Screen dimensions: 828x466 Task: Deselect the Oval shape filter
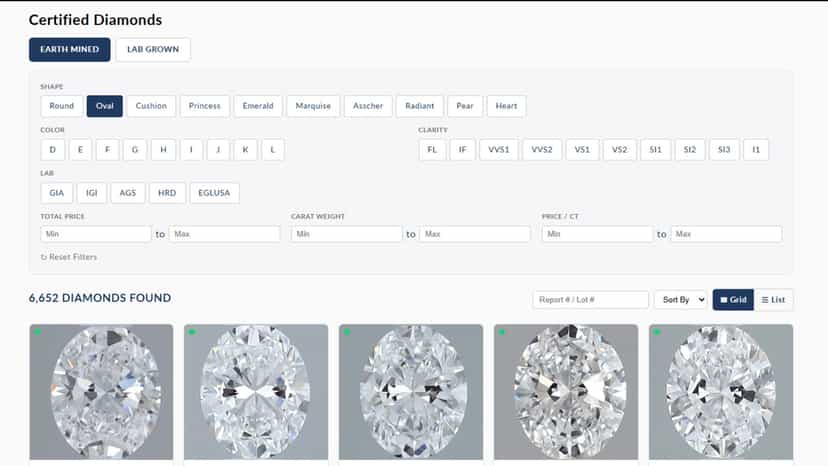(105, 106)
